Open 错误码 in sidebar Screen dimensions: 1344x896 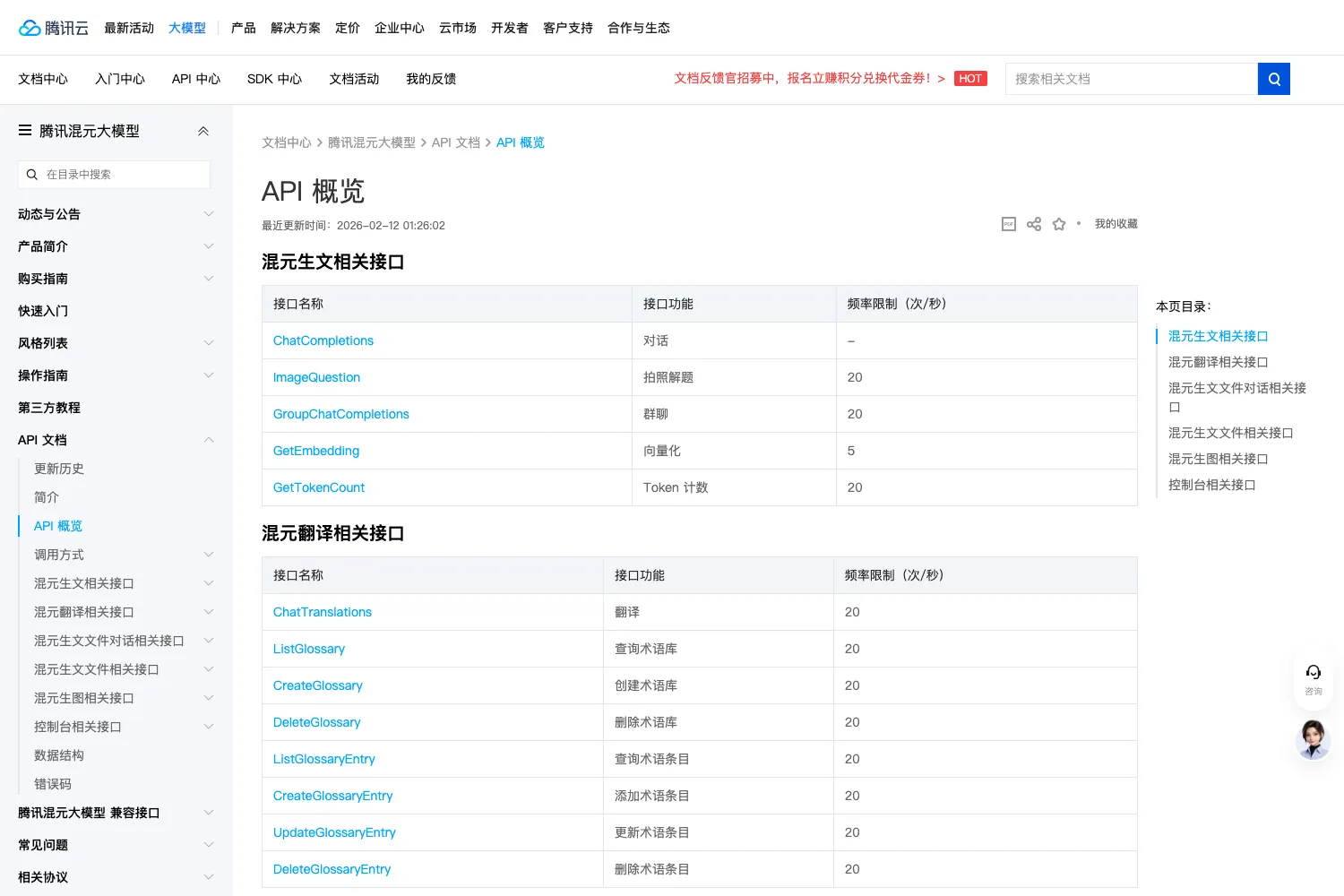[53, 784]
